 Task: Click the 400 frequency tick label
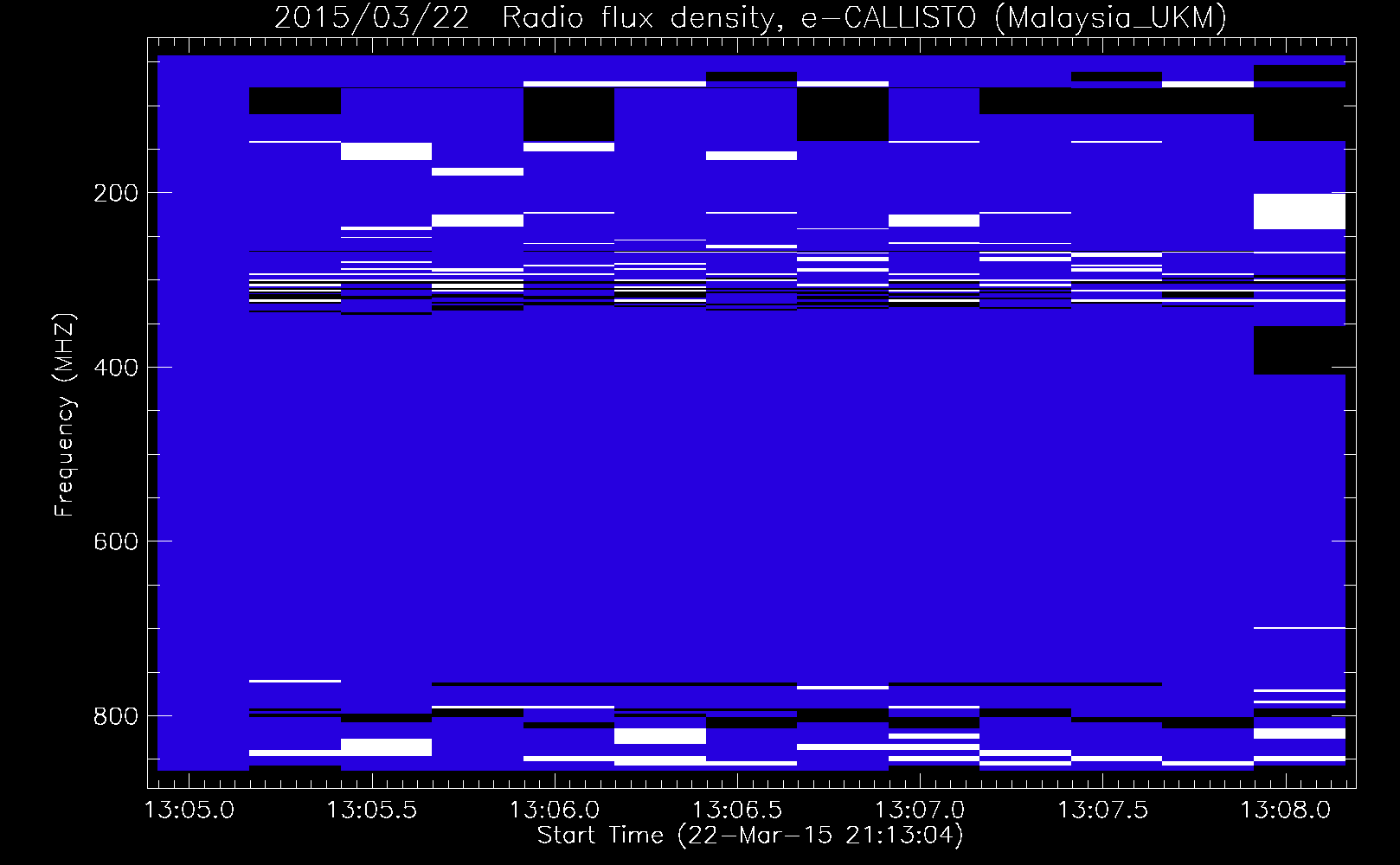click(x=116, y=368)
